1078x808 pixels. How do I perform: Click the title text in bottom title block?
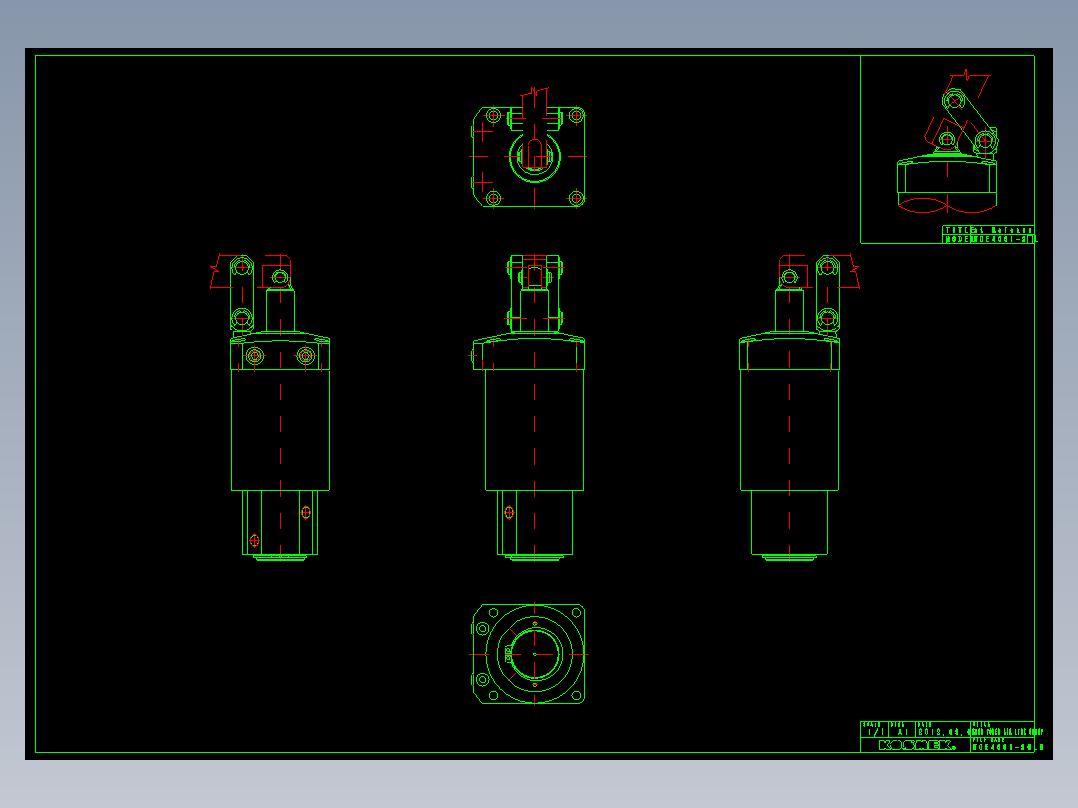pyautogui.click(x=1007, y=732)
